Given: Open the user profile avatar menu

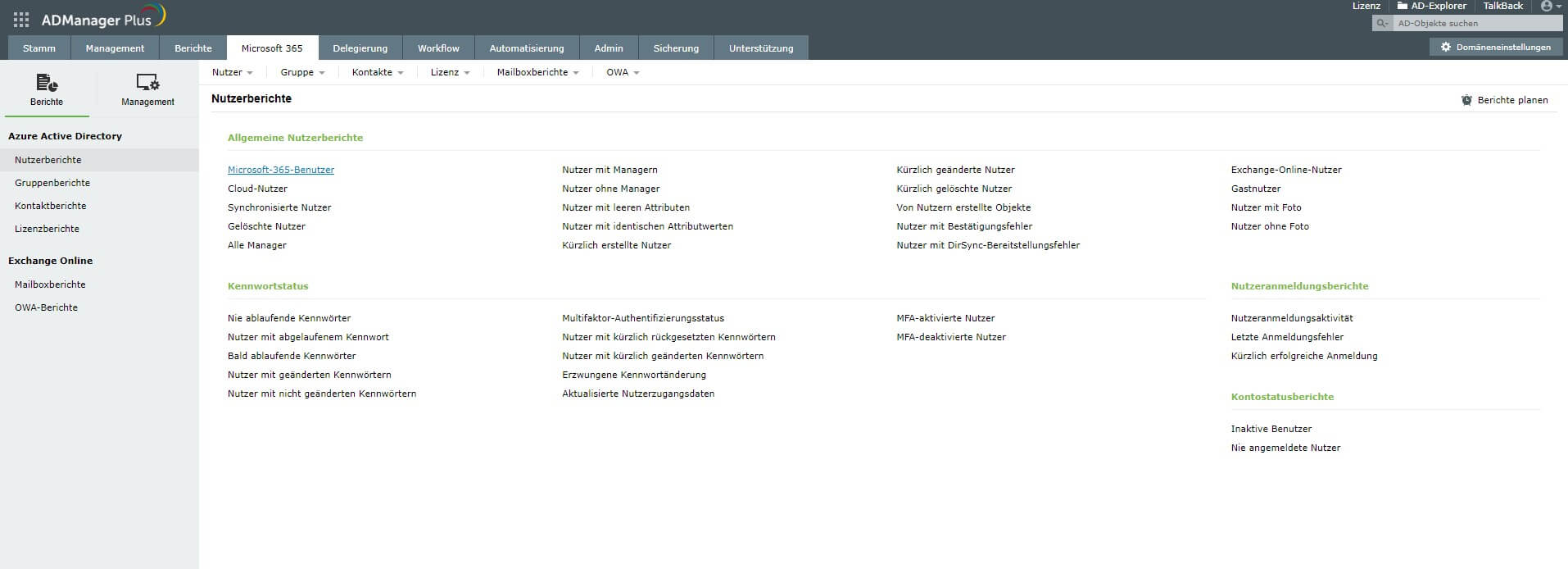Looking at the screenshot, I should click(x=1547, y=6).
